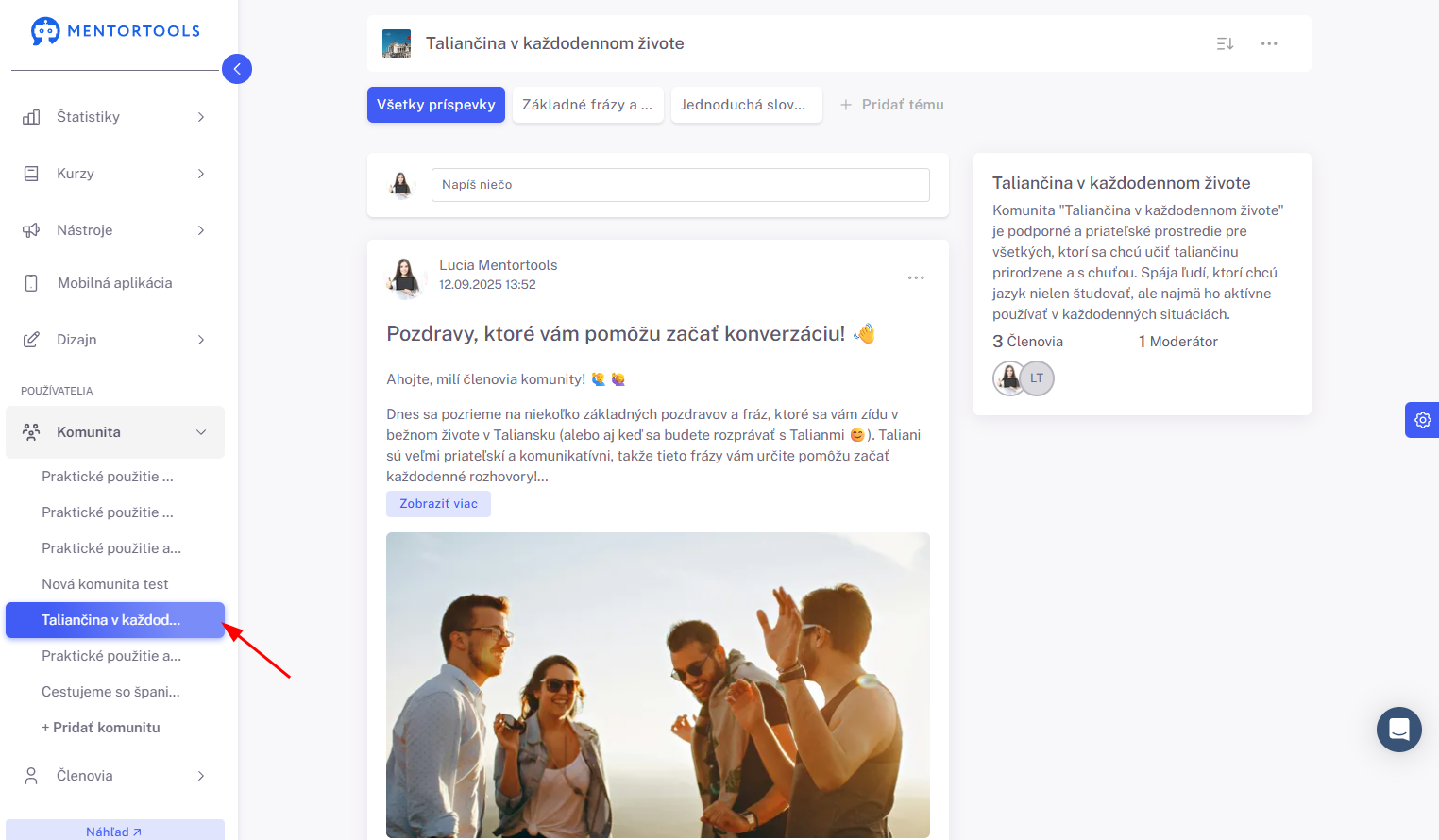Click the Mentortools logo
The width and height of the screenshot is (1439, 840).
click(115, 31)
